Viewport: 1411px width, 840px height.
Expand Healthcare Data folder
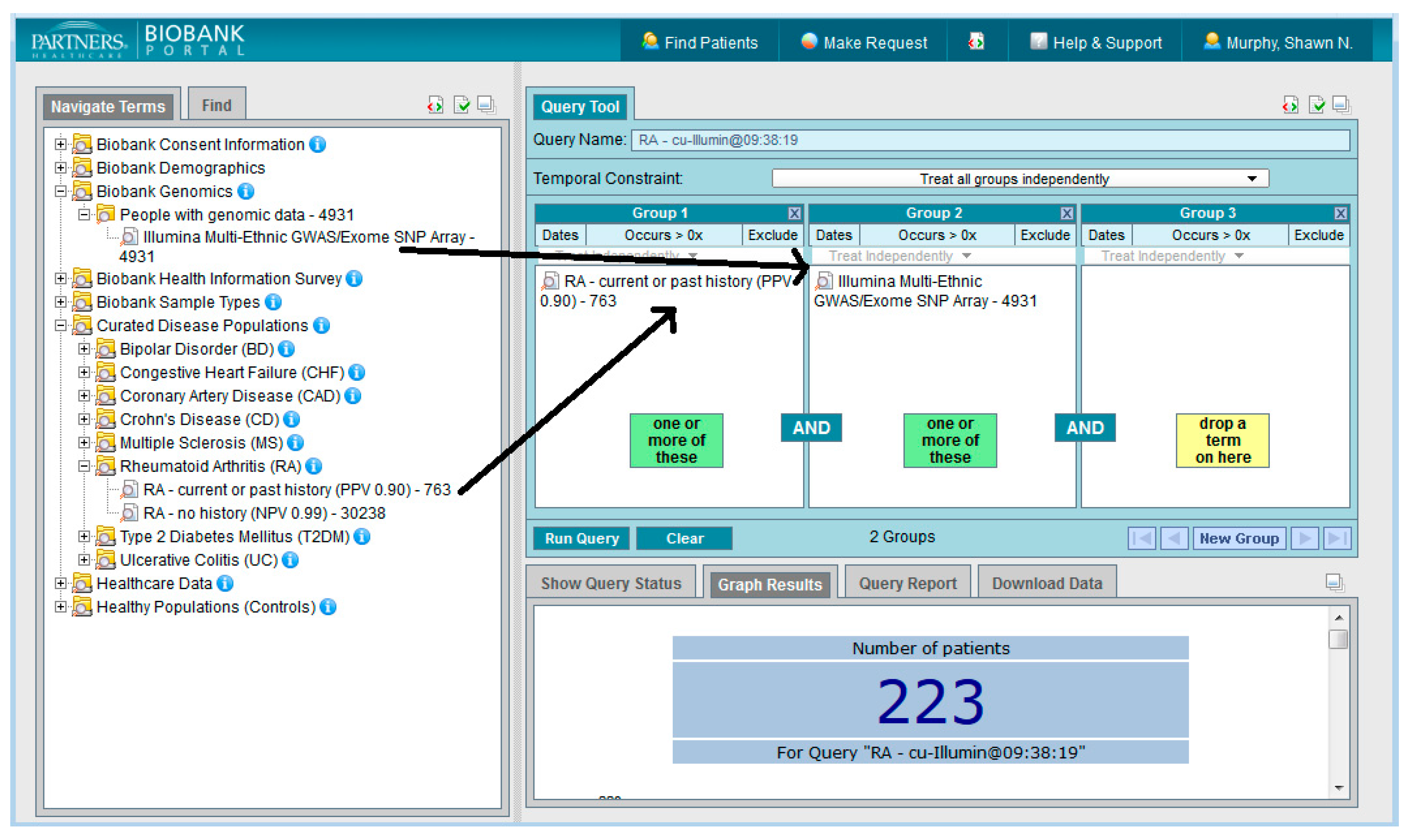coord(60,584)
